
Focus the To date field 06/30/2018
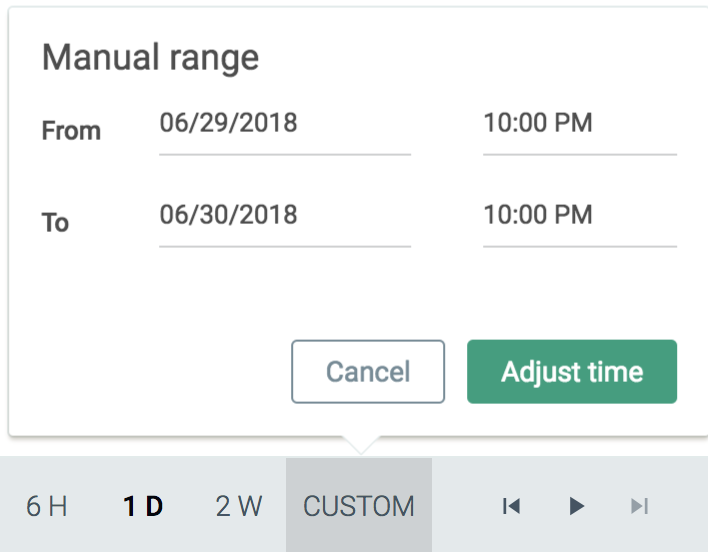(x=285, y=223)
